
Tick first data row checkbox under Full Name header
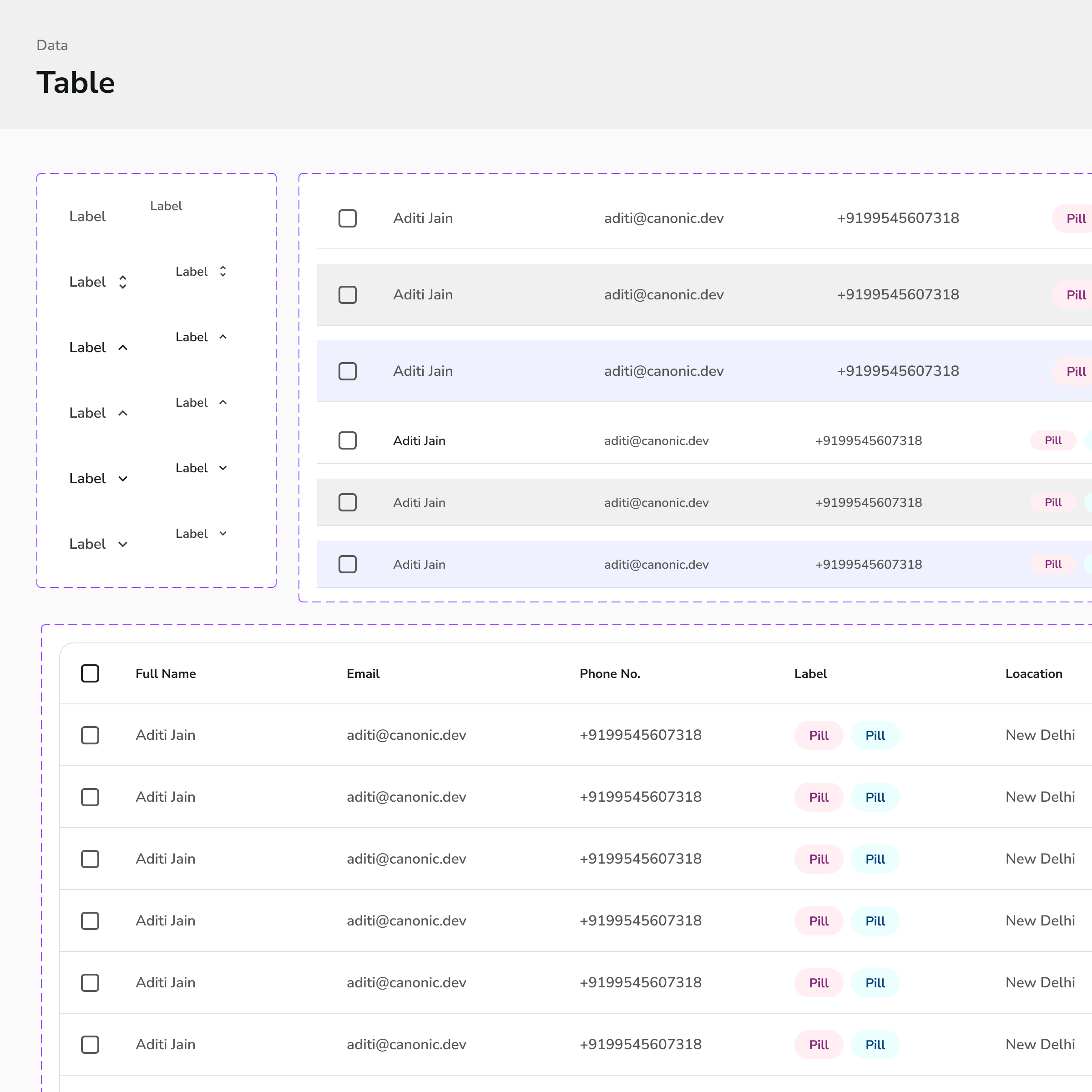90,735
